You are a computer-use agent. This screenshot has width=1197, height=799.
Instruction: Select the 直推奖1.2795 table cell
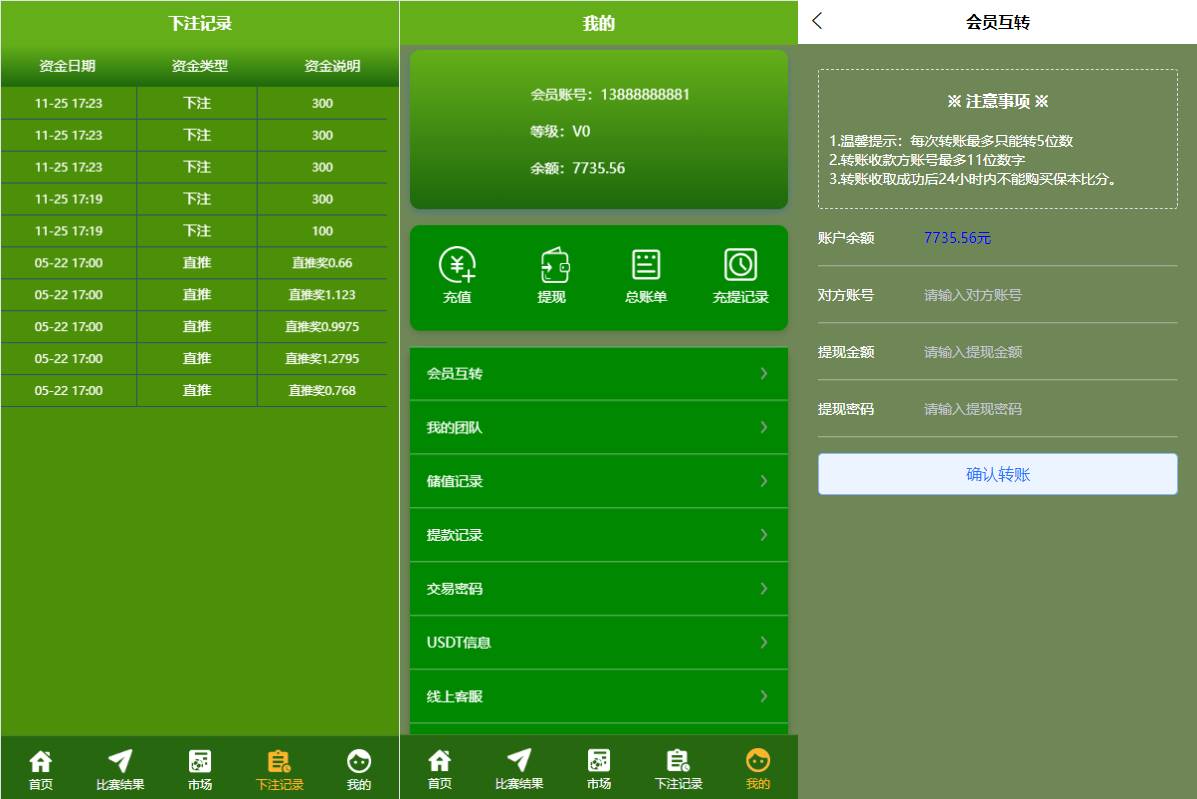point(322,359)
